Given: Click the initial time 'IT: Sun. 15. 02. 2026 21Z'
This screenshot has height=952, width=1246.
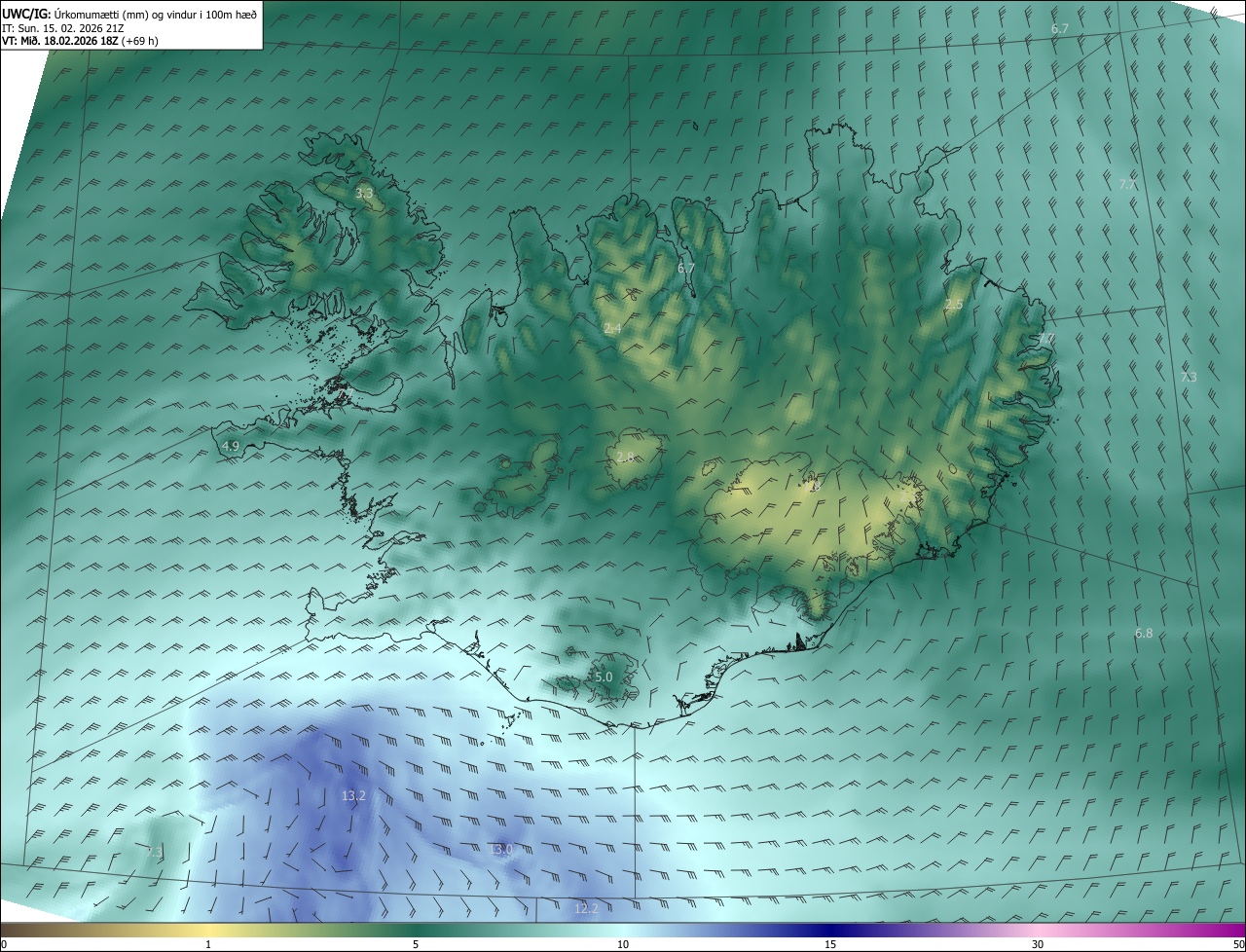Looking at the screenshot, I should tap(64, 27).
